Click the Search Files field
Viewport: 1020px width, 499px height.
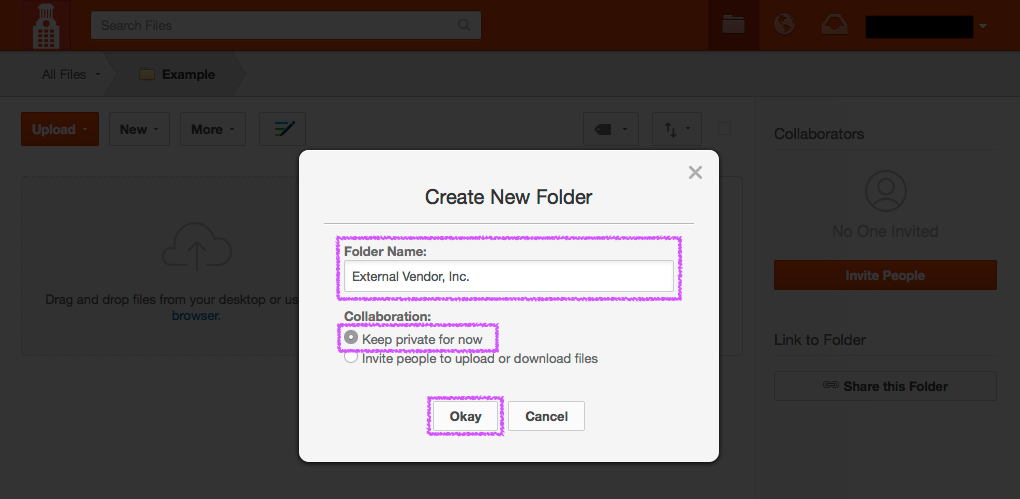[286, 25]
